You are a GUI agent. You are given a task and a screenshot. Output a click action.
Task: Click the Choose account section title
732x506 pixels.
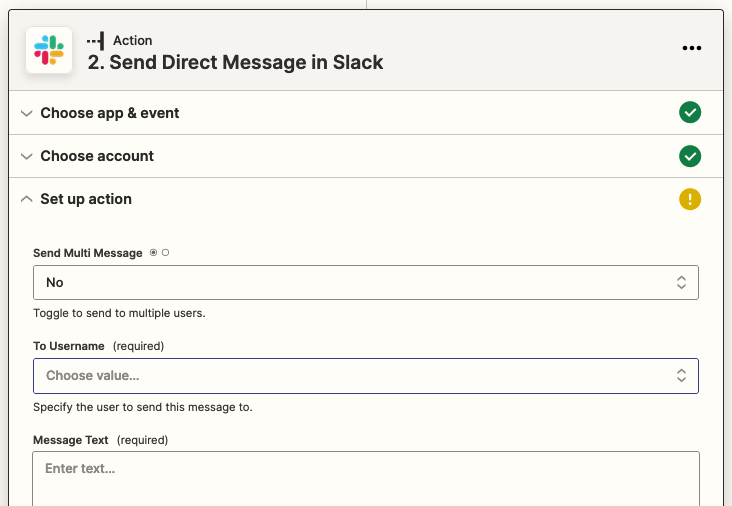[97, 156]
